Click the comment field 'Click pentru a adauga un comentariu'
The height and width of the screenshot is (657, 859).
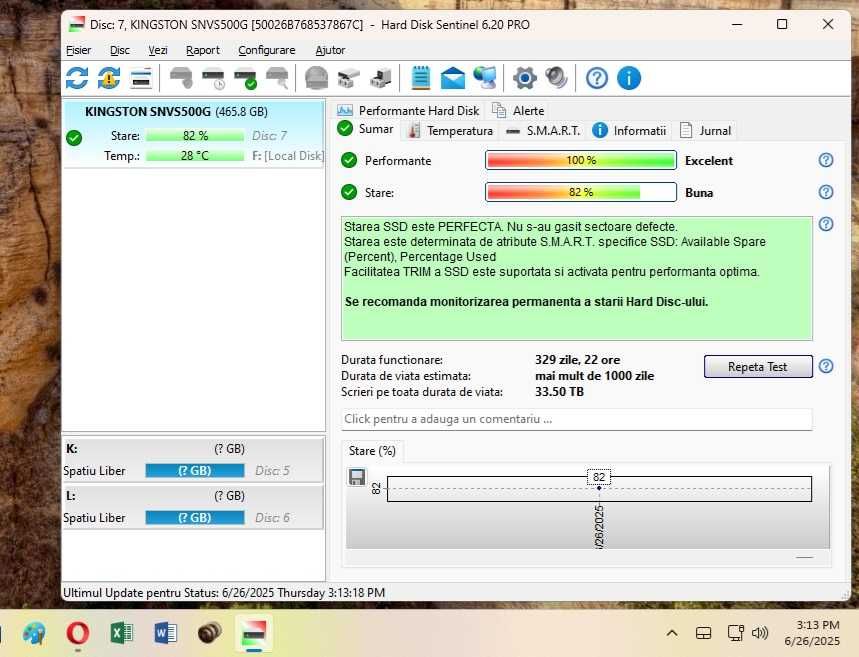pos(576,419)
